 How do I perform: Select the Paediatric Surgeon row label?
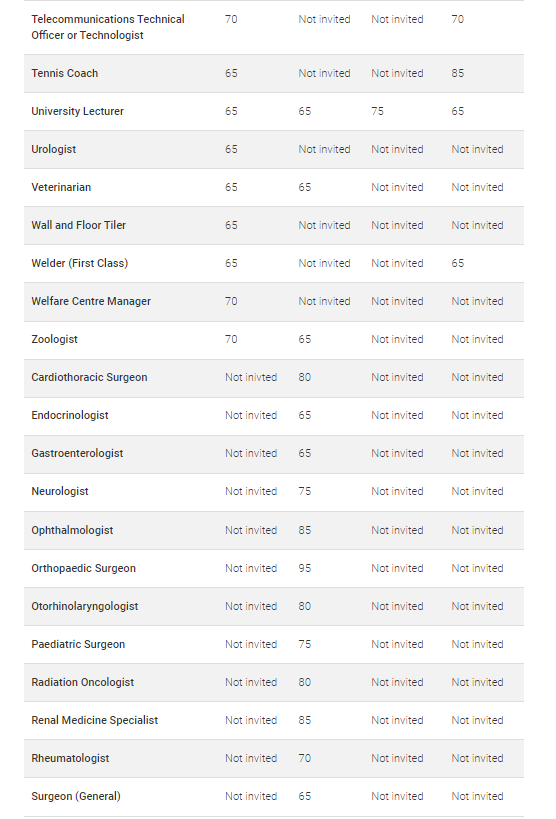click(78, 645)
